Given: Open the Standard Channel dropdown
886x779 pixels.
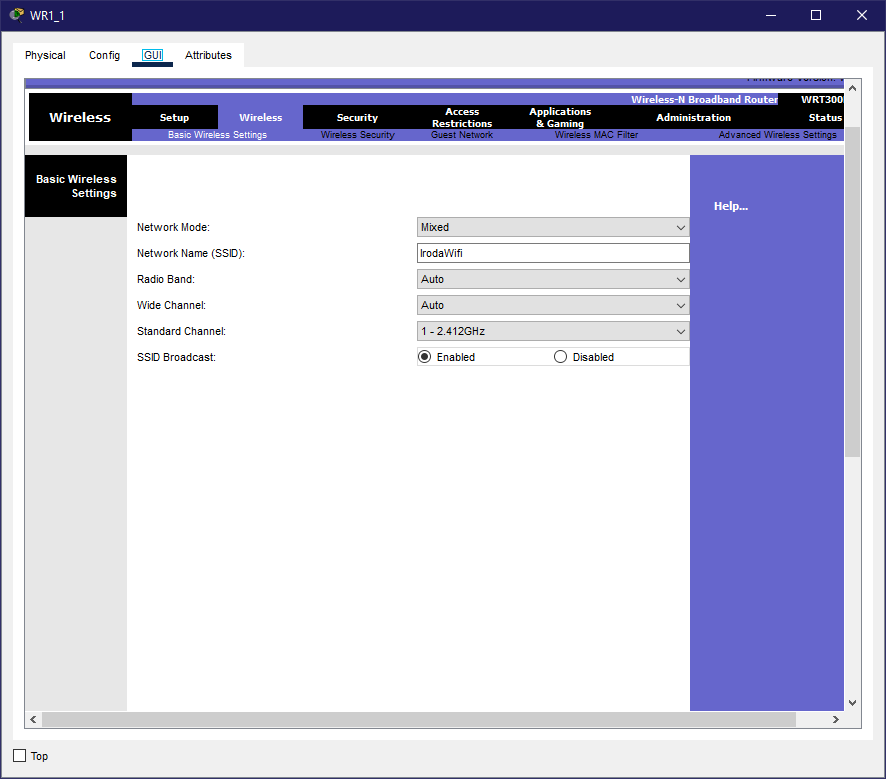Looking at the screenshot, I should click(x=552, y=331).
